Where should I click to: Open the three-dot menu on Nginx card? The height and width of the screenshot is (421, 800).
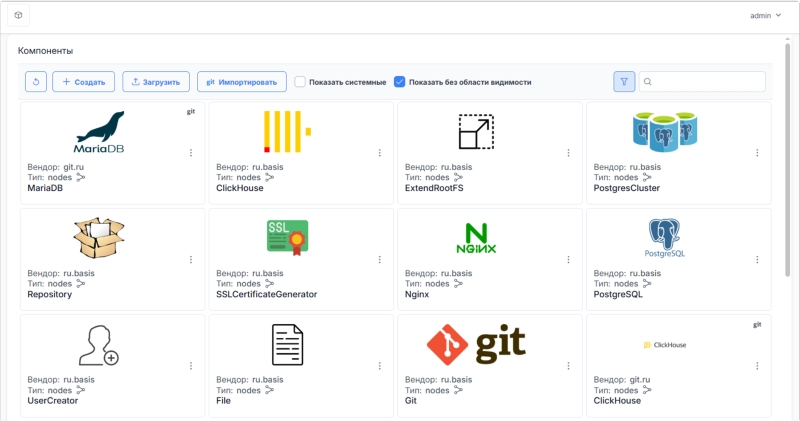[568, 259]
